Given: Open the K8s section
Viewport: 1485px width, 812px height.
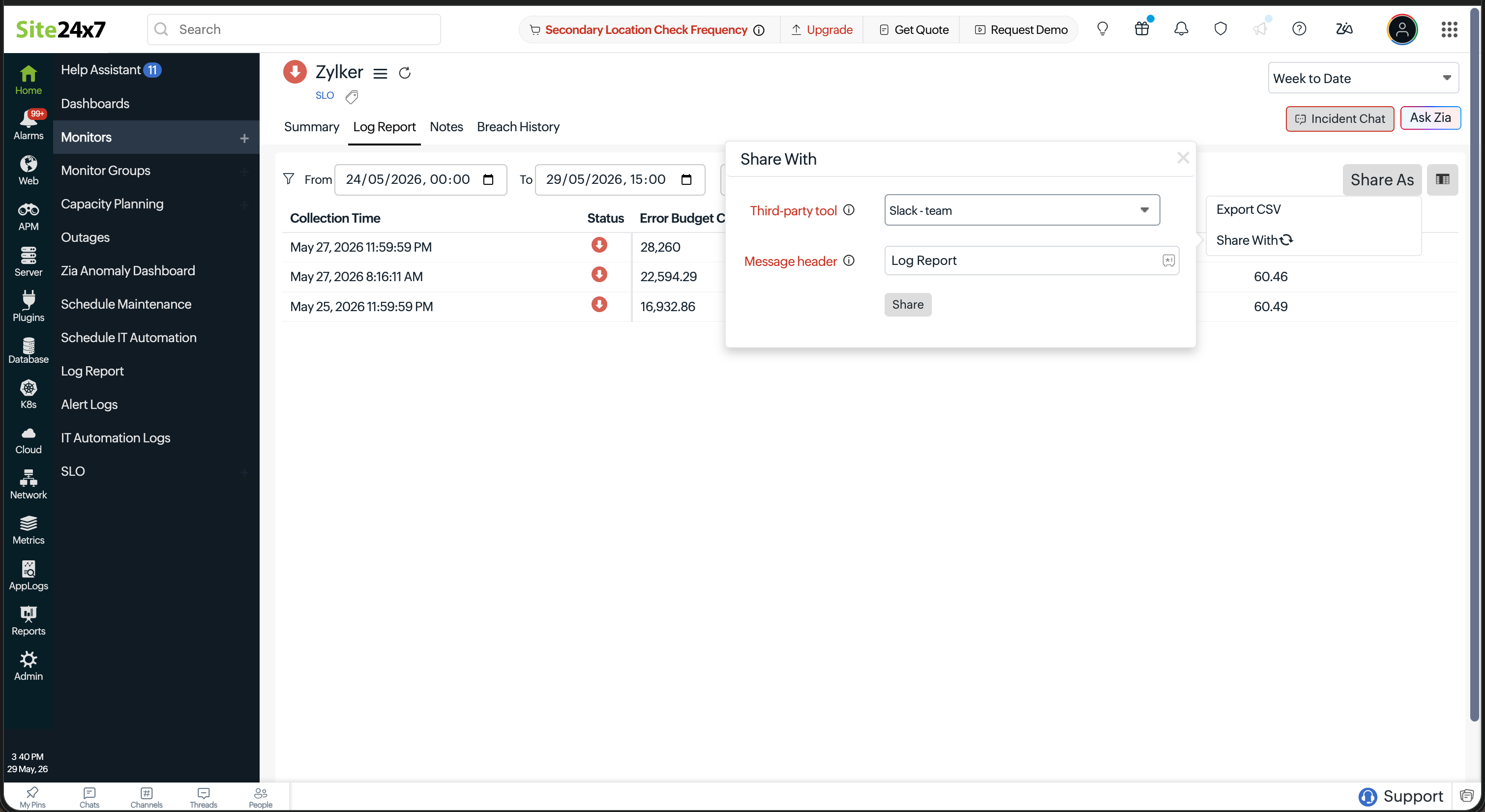Looking at the screenshot, I should (28, 394).
